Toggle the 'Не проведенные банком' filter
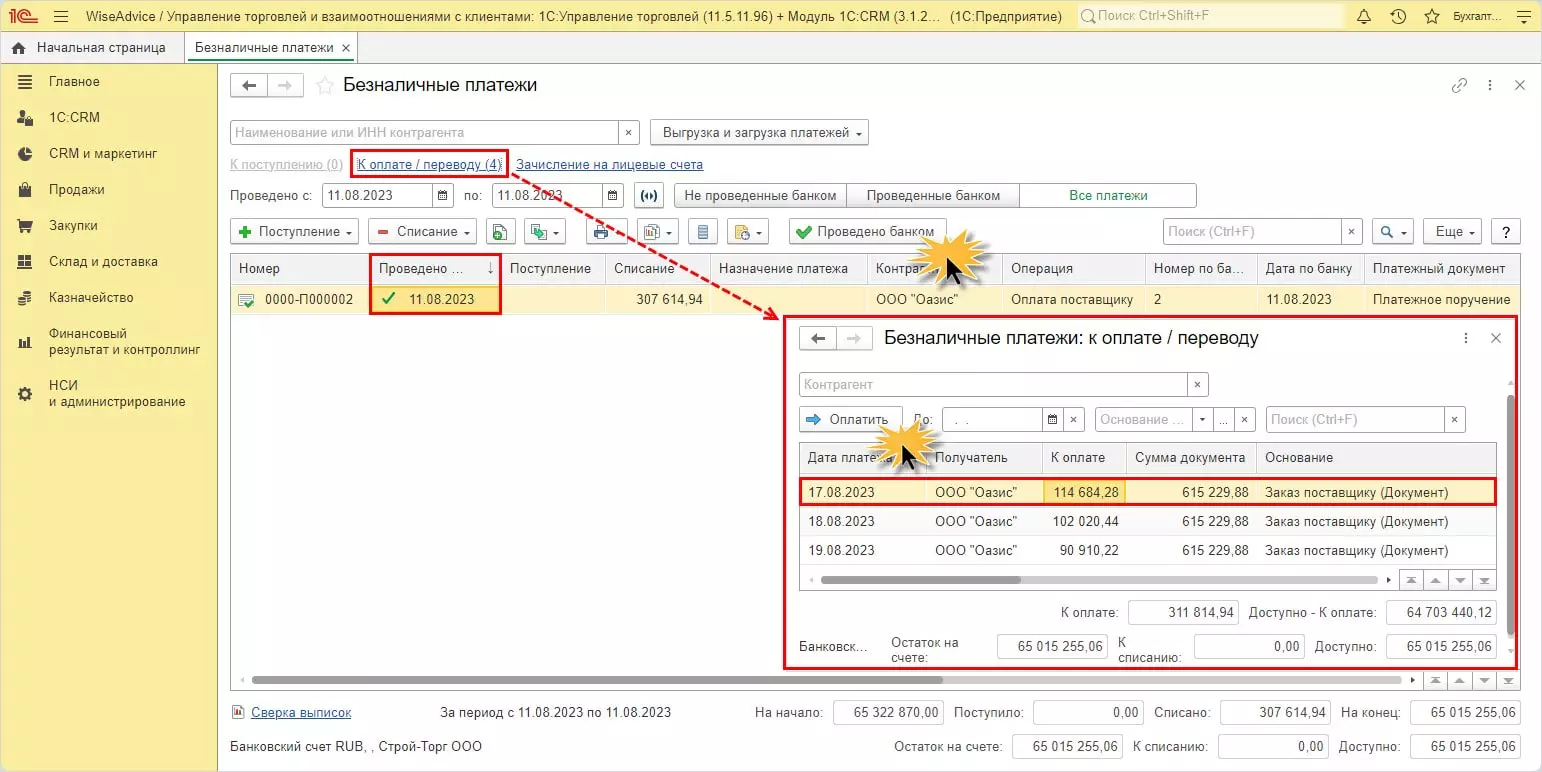The height and width of the screenshot is (772, 1542). [760, 196]
